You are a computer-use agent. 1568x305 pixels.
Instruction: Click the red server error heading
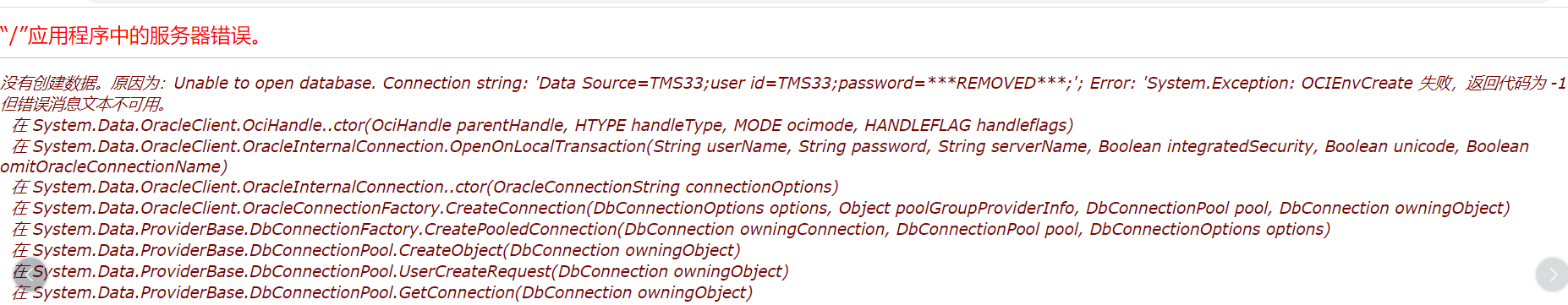(x=133, y=35)
